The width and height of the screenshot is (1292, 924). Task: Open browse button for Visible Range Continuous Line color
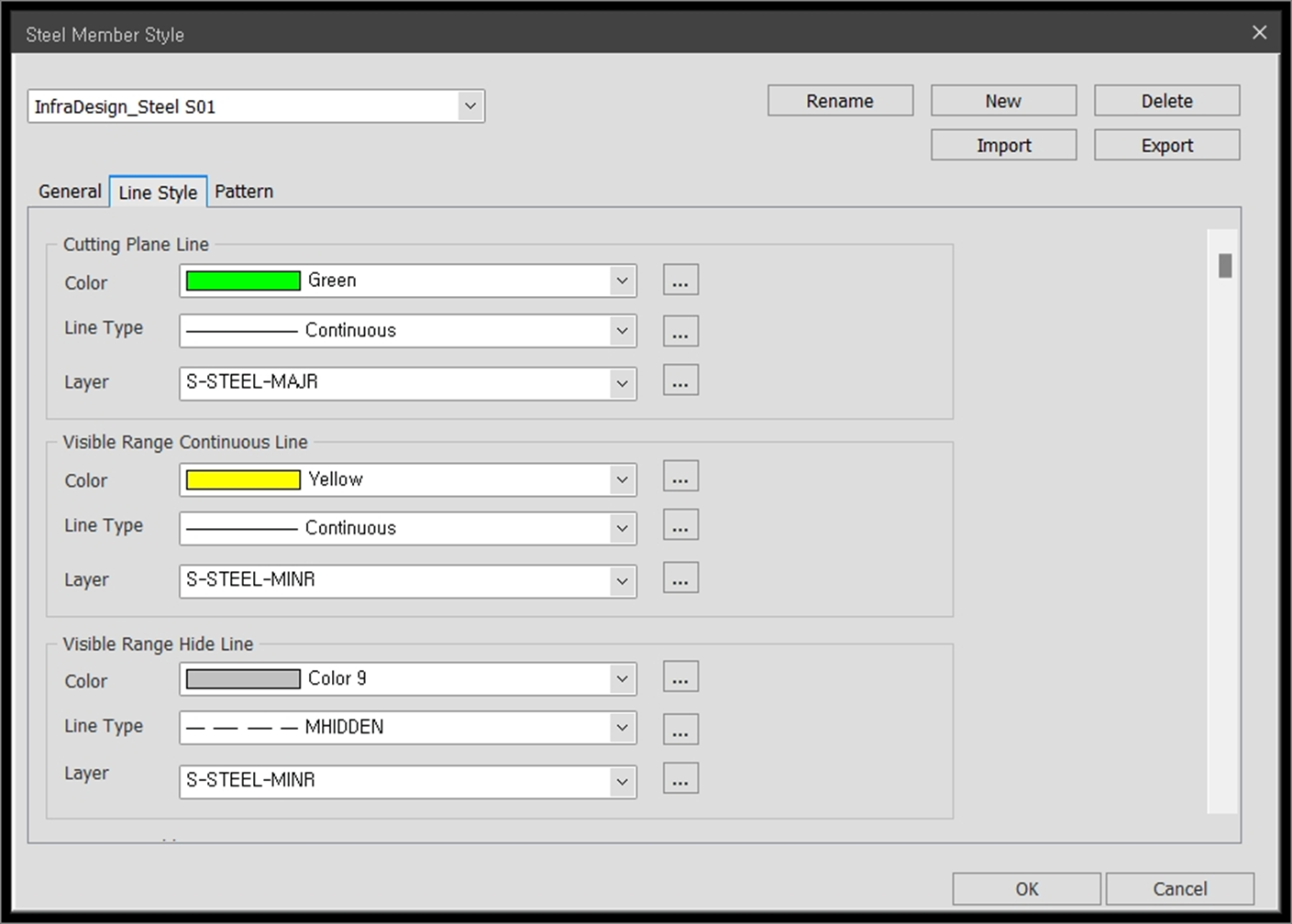(680, 476)
